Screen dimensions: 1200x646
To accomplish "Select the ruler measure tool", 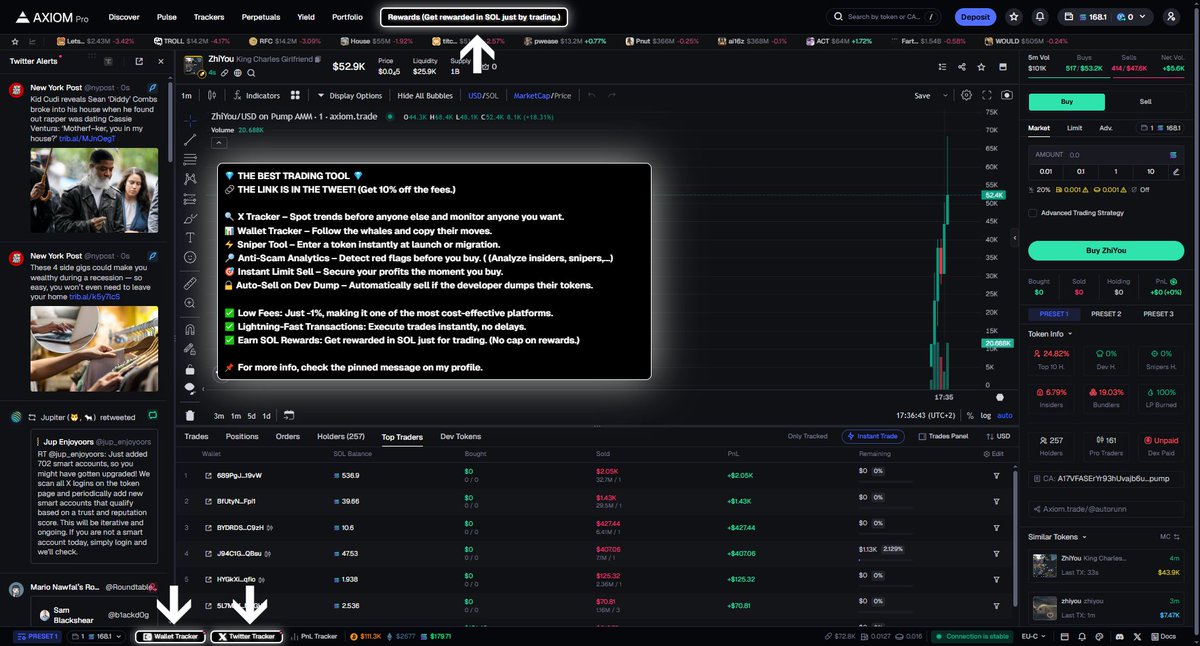I will coord(190,283).
